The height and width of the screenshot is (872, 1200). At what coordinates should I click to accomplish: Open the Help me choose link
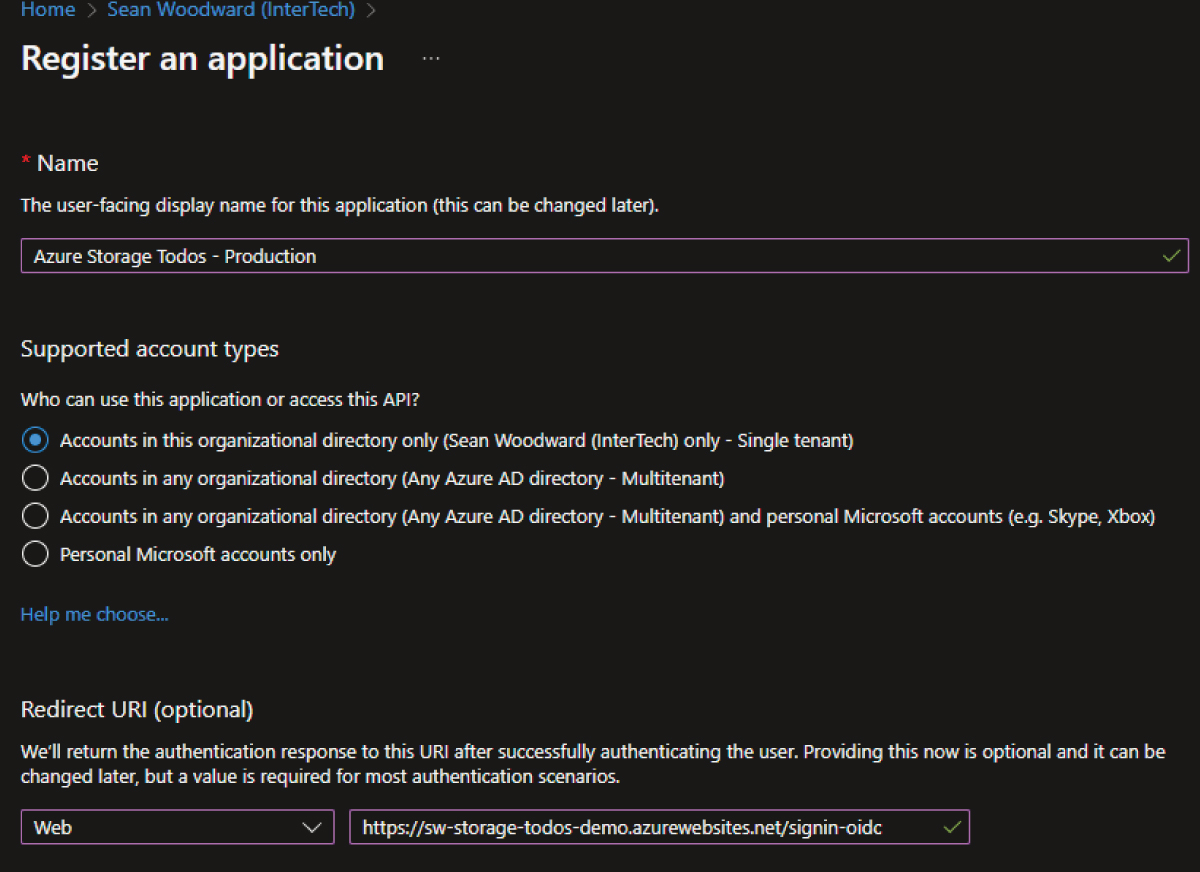click(94, 614)
